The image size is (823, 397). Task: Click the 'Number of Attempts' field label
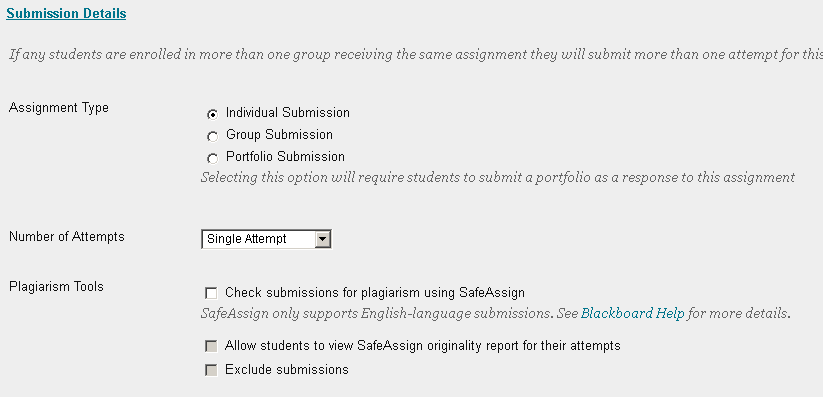click(x=67, y=237)
